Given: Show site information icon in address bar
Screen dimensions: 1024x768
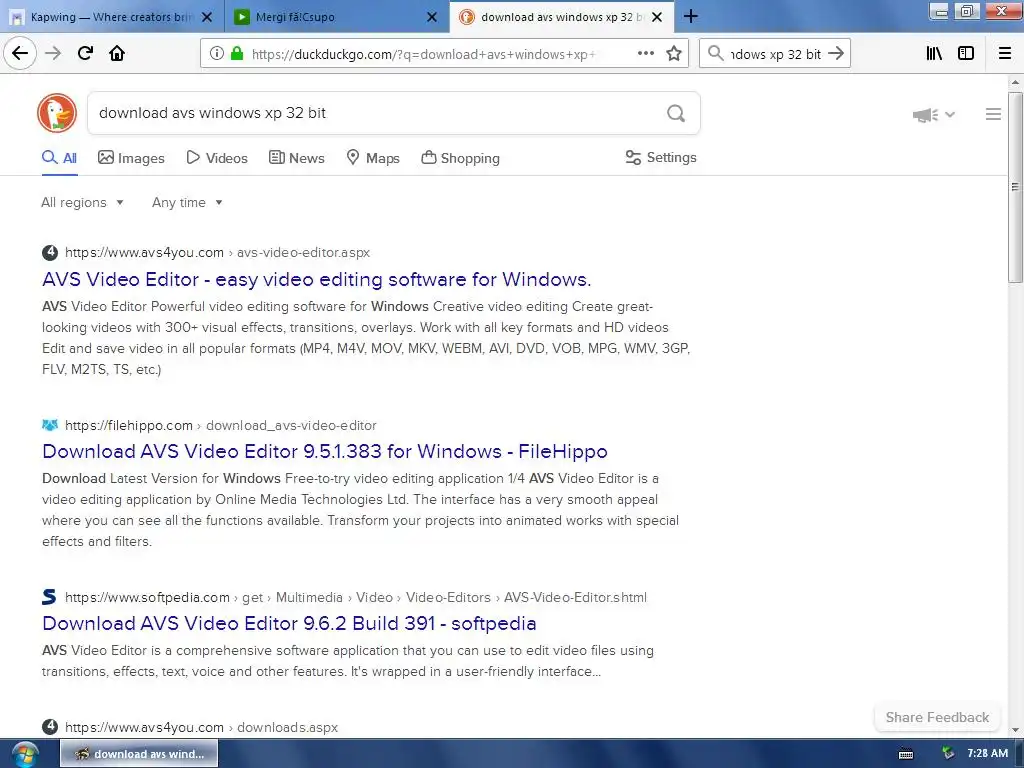Looking at the screenshot, I should click(x=216, y=54).
